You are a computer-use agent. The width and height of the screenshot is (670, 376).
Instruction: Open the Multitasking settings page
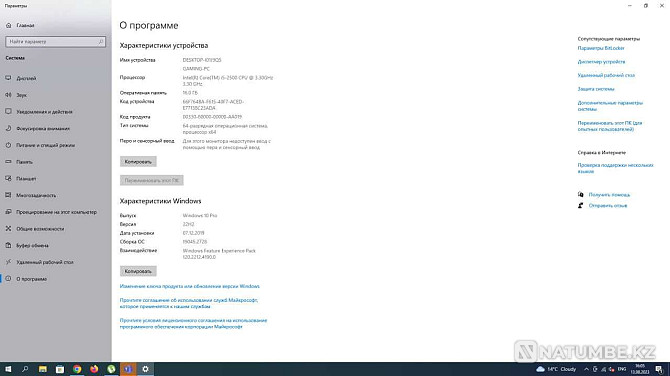[x=36, y=195]
